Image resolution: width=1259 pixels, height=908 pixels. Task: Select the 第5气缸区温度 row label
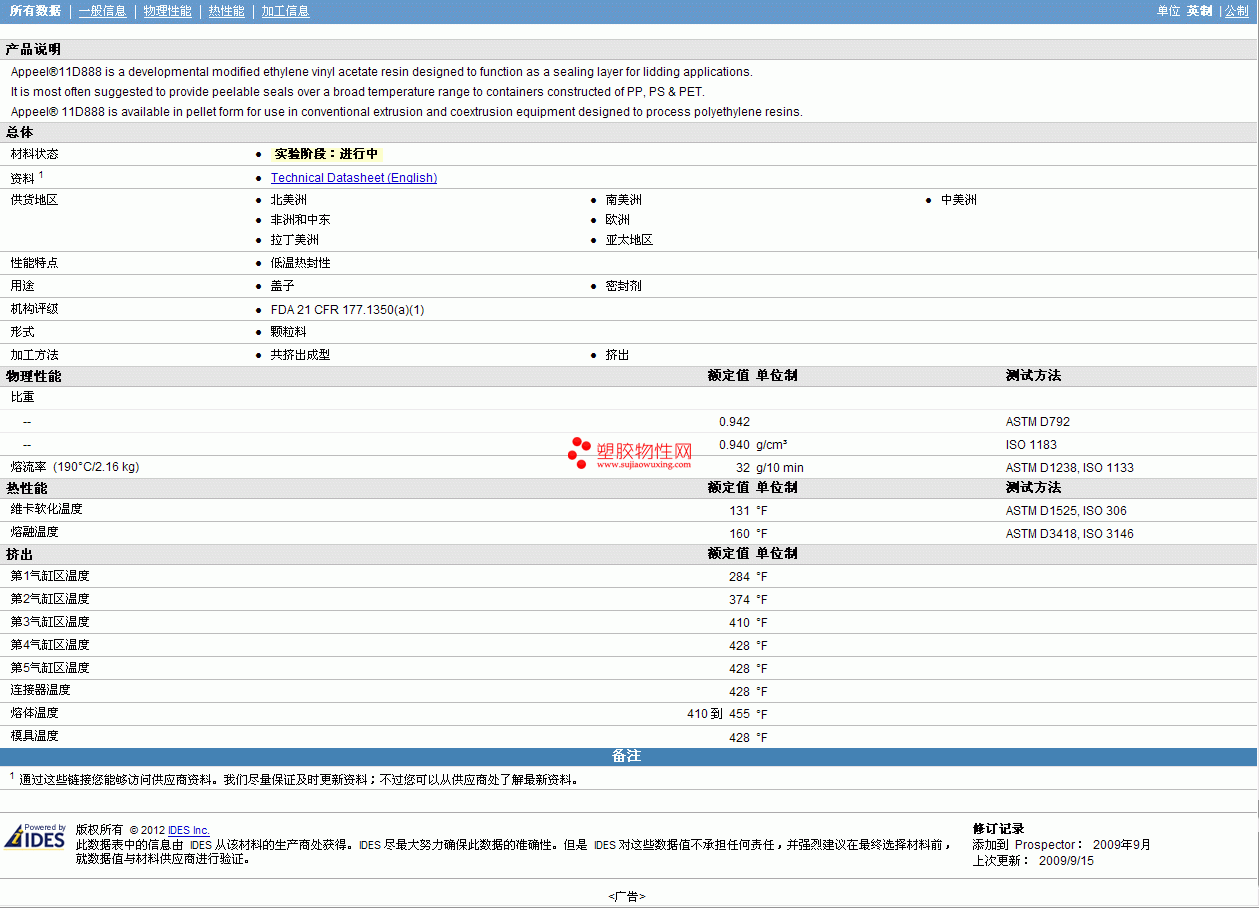click(50, 668)
